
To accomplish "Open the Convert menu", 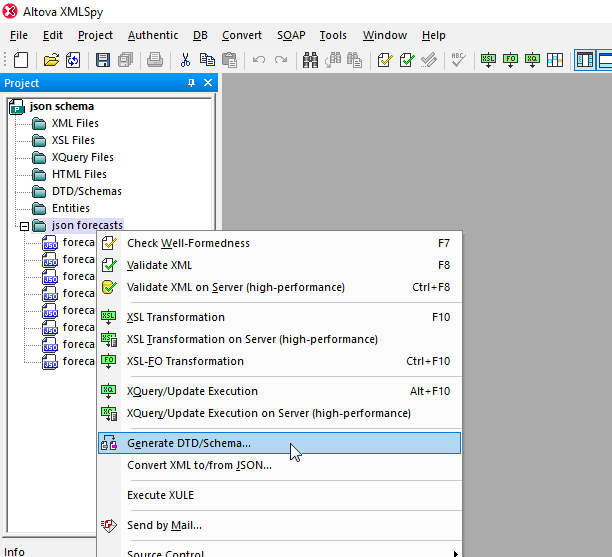I will 242,35.
